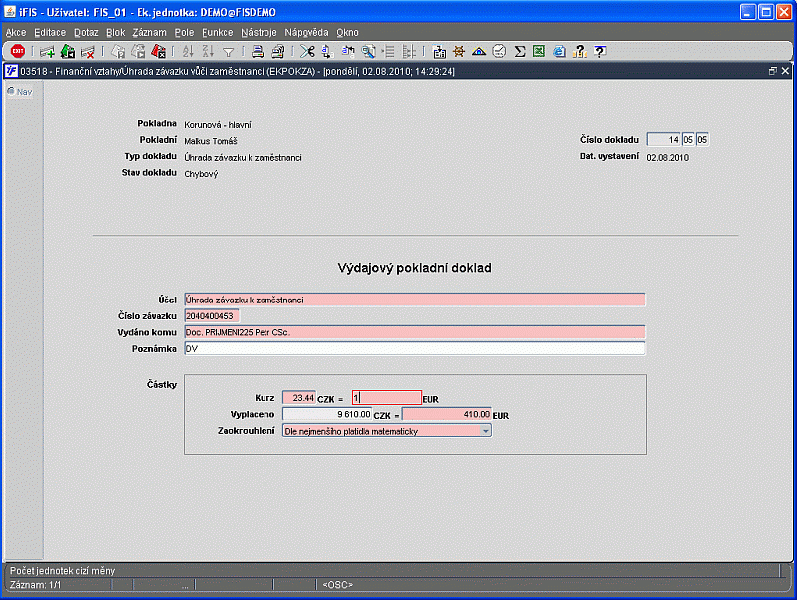Close the inner EKPOKZA form window
The height and width of the screenshot is (600, 797).
pos(785,71)
